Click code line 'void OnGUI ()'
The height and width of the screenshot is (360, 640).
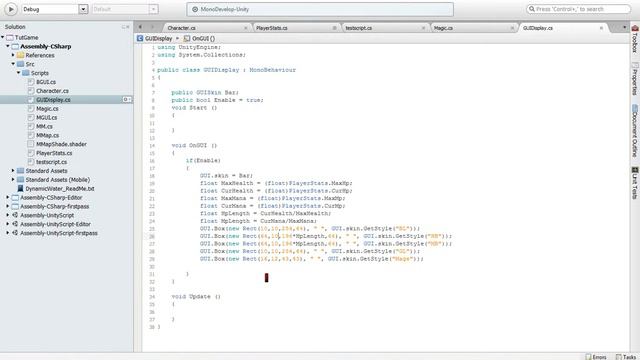194,145
